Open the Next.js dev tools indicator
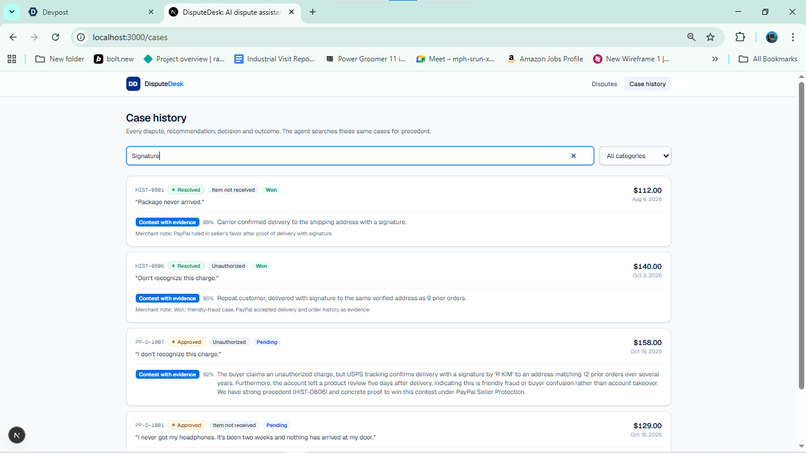 coord(16,435)
